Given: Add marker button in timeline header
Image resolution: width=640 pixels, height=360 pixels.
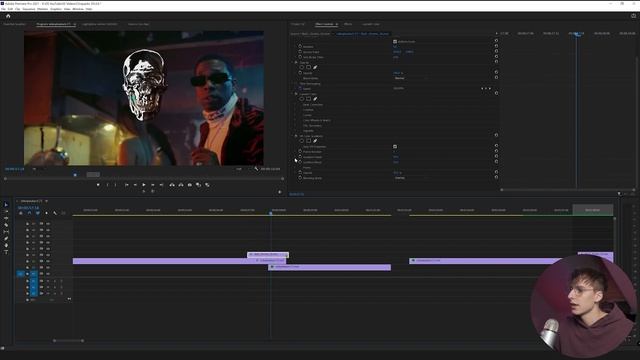Looking at the screenshot, I should 46,213.
